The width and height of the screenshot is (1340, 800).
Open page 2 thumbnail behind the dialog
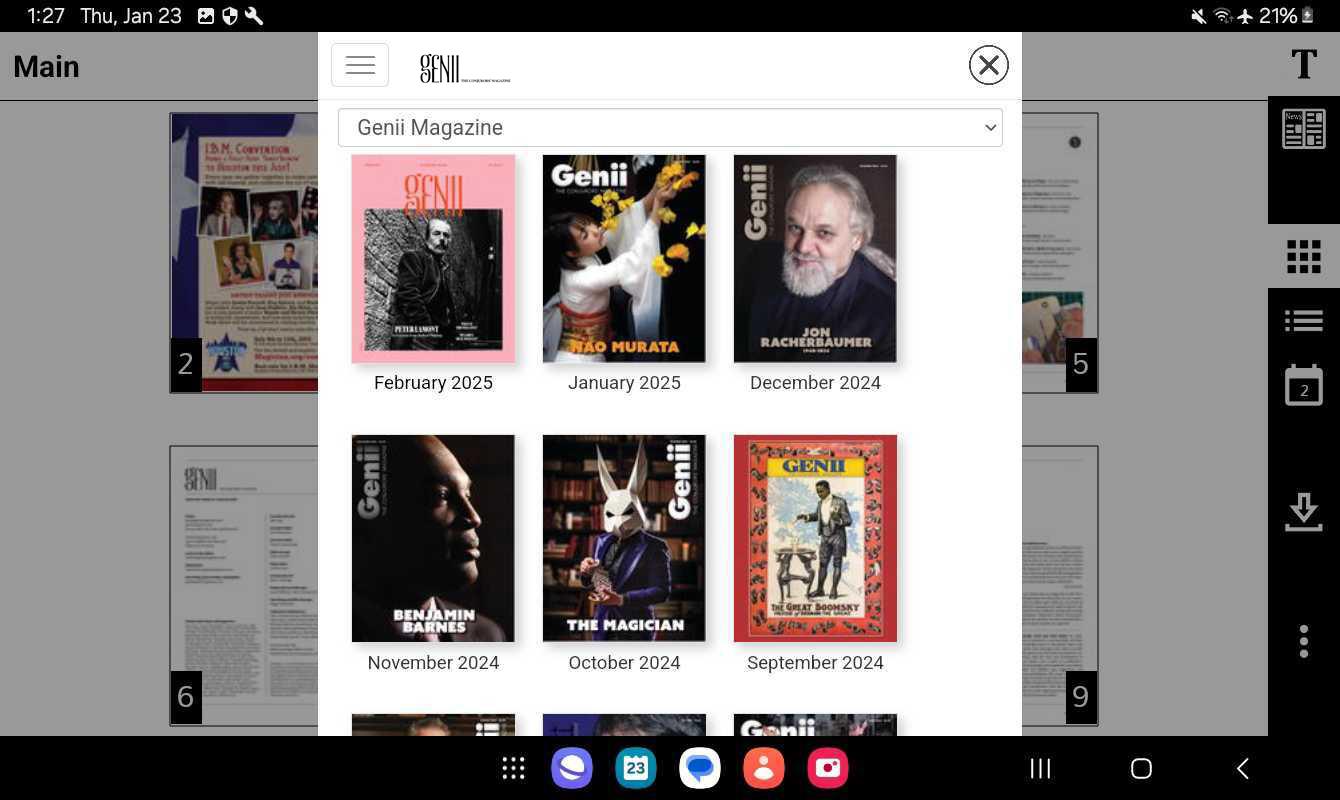244,252
